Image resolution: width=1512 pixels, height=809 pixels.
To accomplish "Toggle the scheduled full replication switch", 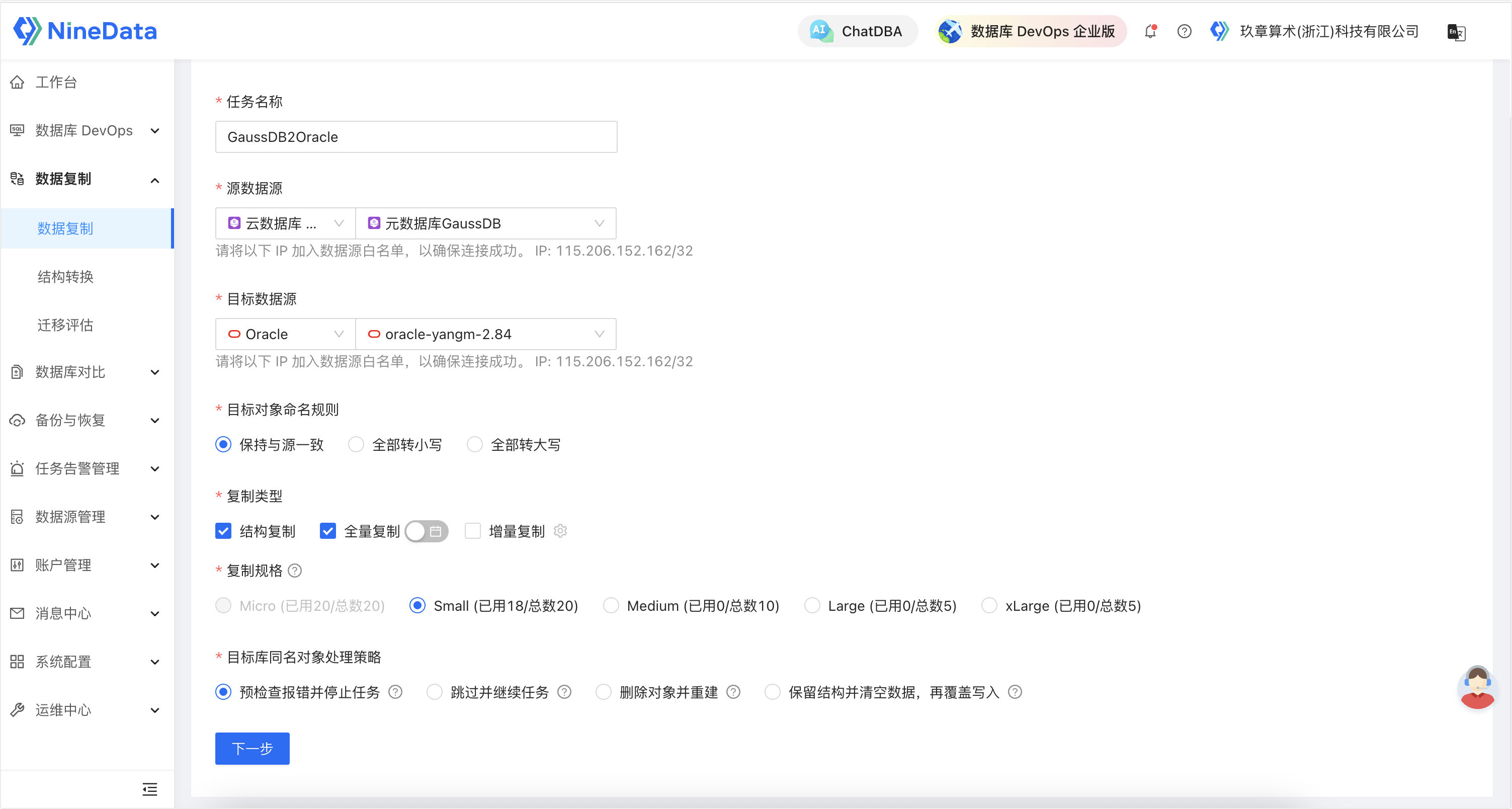I will [x=427, y=531].
